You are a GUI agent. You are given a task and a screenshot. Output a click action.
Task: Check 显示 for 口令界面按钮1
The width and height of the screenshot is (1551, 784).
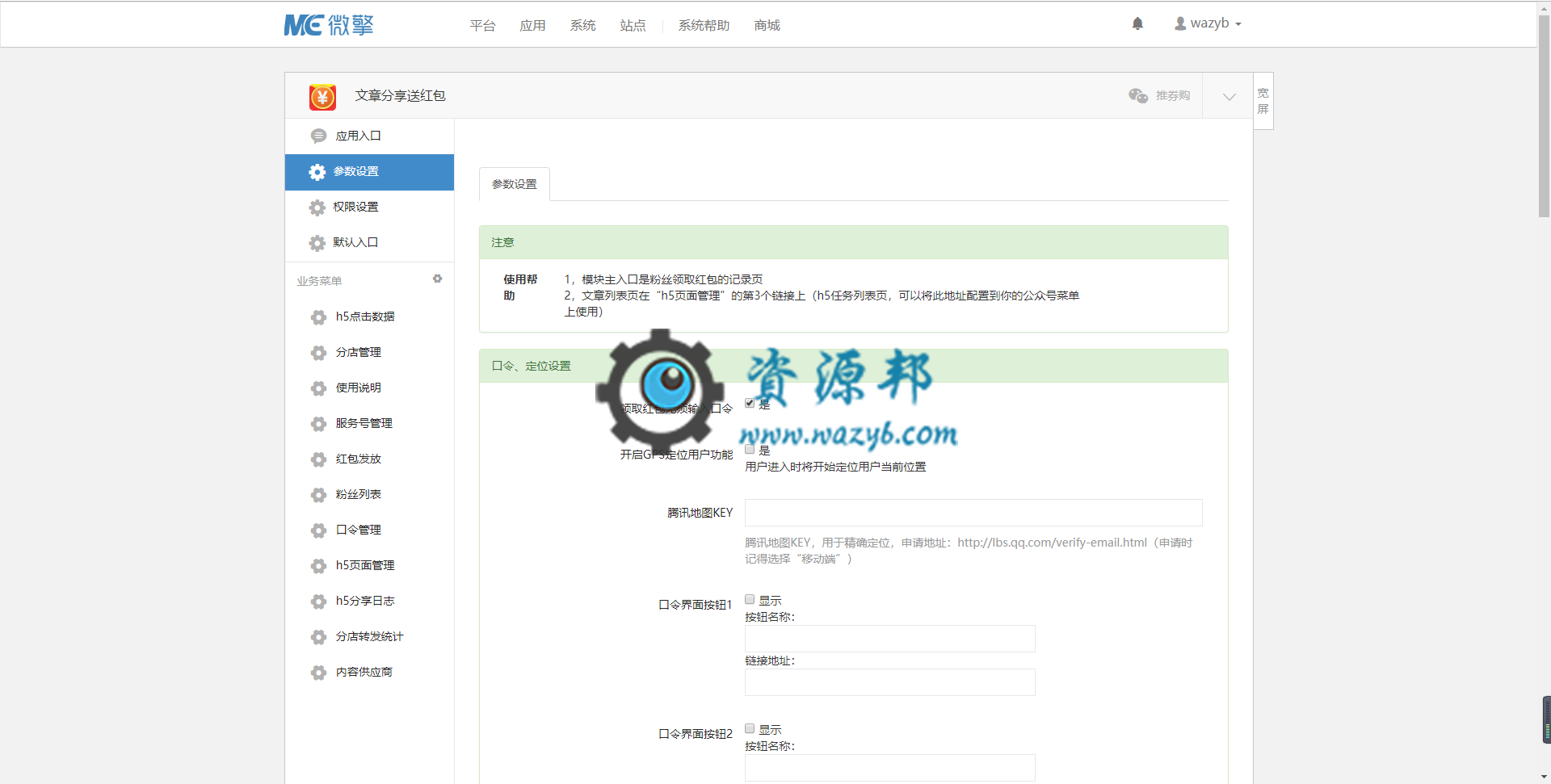[750, 599]
